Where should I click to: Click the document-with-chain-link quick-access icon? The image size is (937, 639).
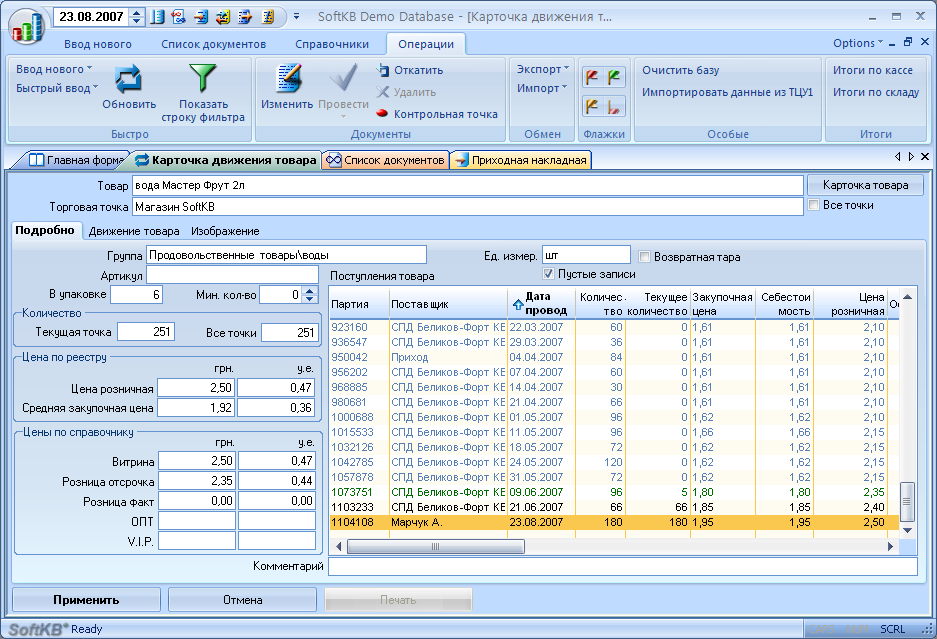pyautogui.click(x=179, y=17)
